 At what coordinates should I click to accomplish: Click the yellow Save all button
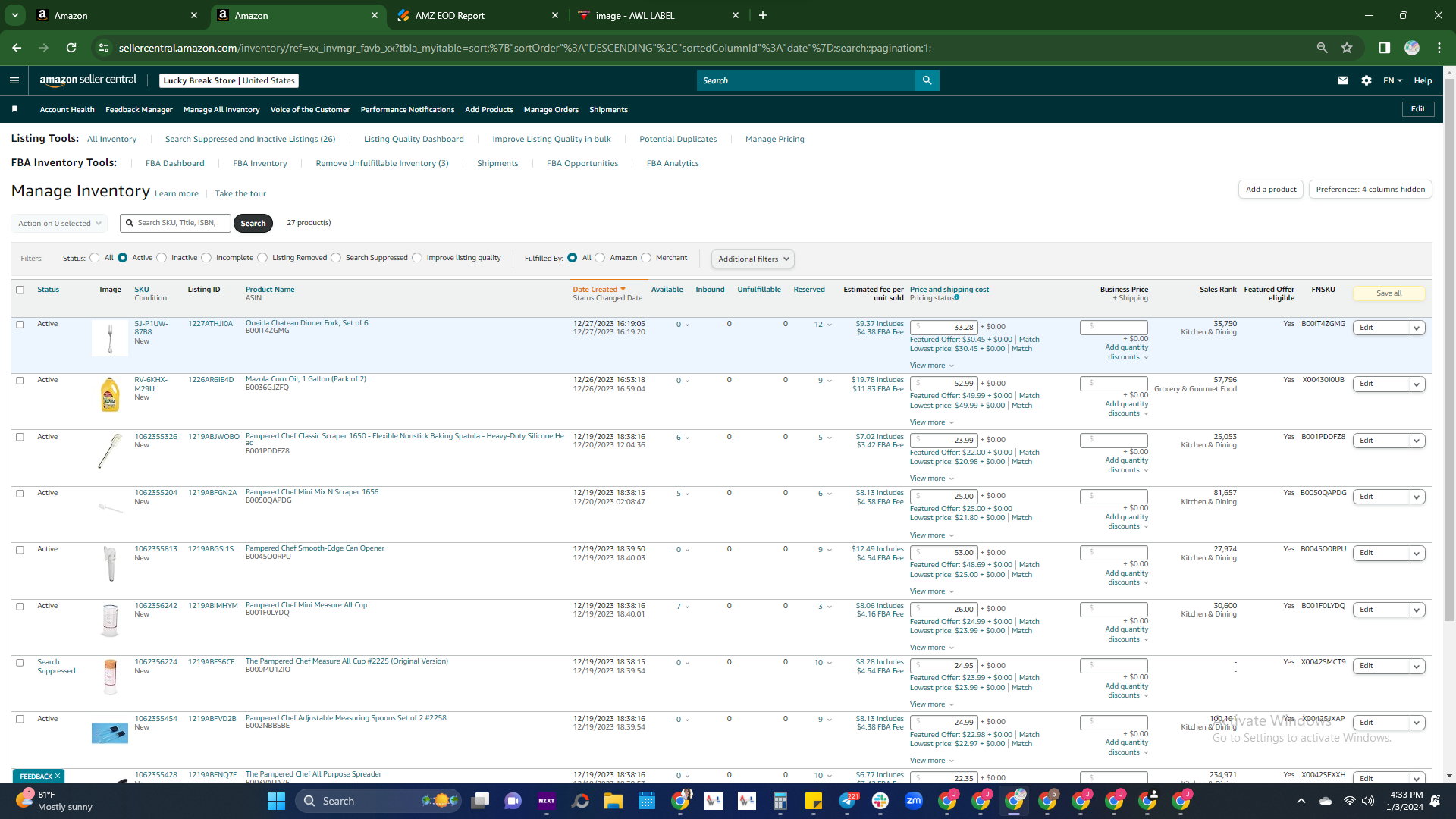tap(1389, 293)
